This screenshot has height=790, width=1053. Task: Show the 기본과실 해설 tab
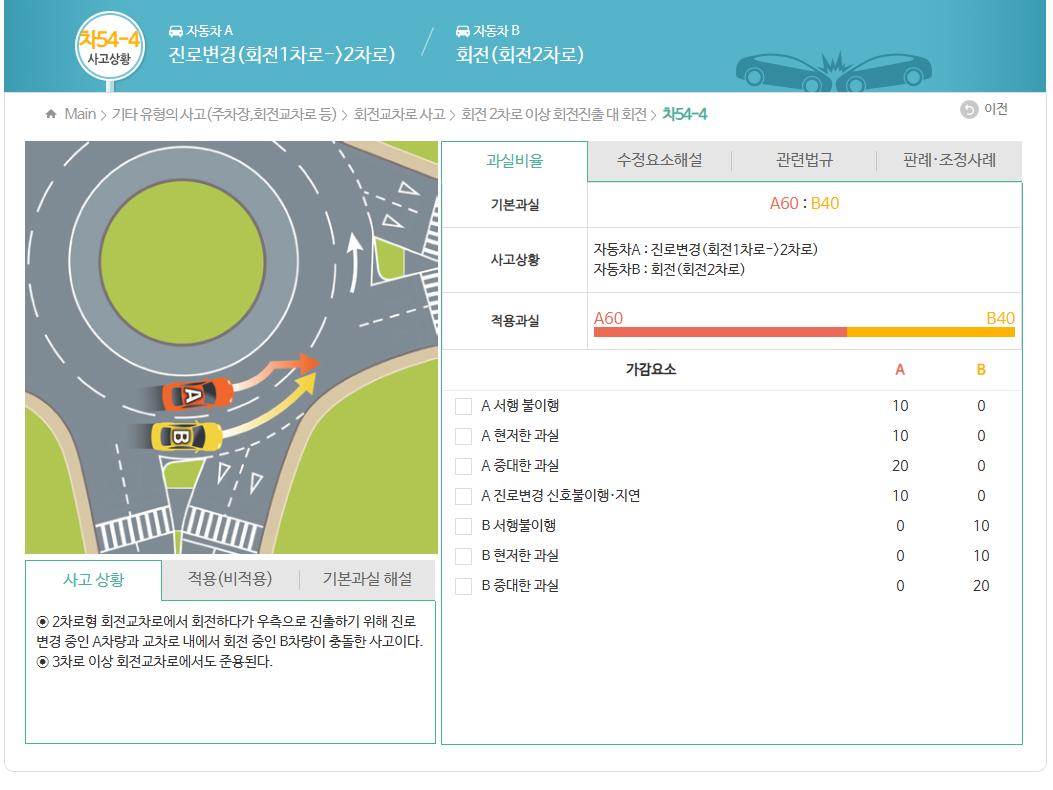[x=367, y=579]
